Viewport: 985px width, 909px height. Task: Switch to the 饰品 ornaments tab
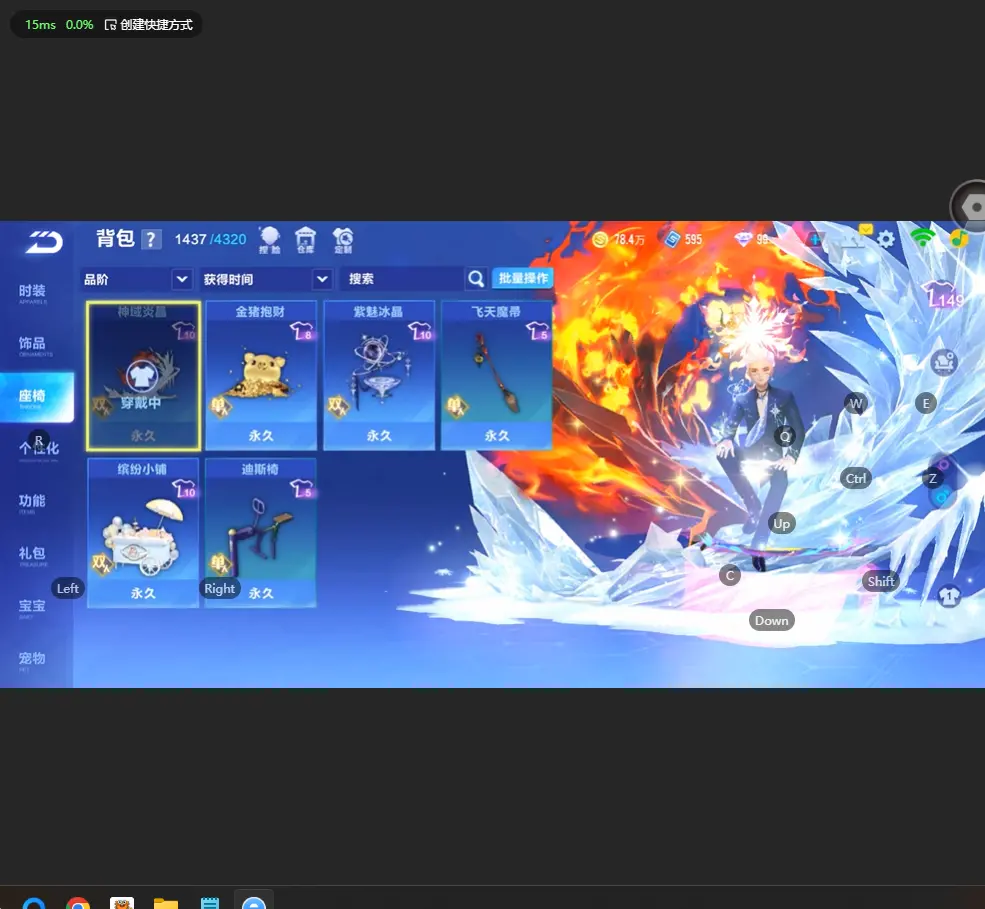coord(33,346)
